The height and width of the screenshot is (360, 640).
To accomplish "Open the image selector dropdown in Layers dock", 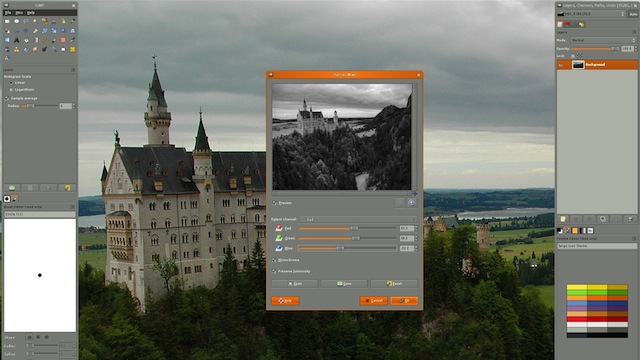I will point(591,14).
